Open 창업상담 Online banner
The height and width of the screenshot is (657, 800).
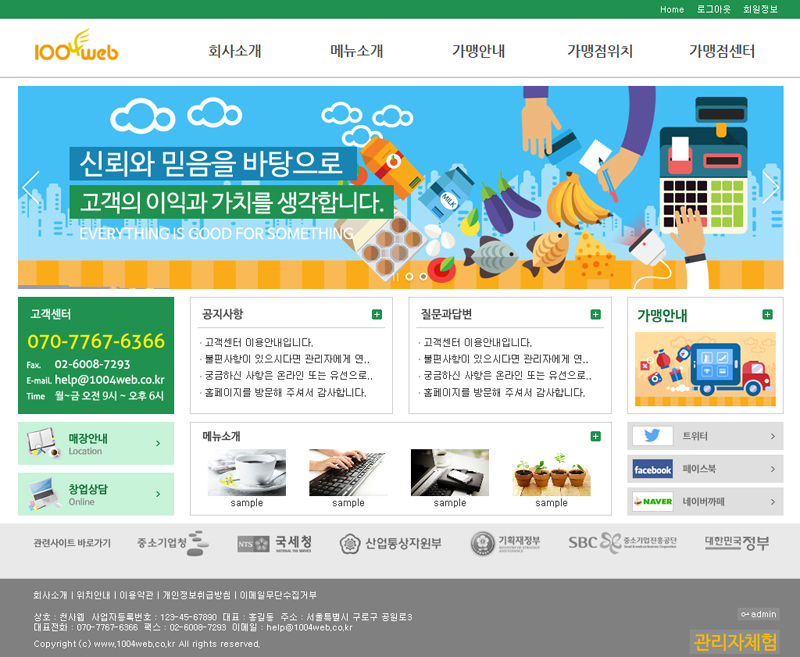click(96, 494)
